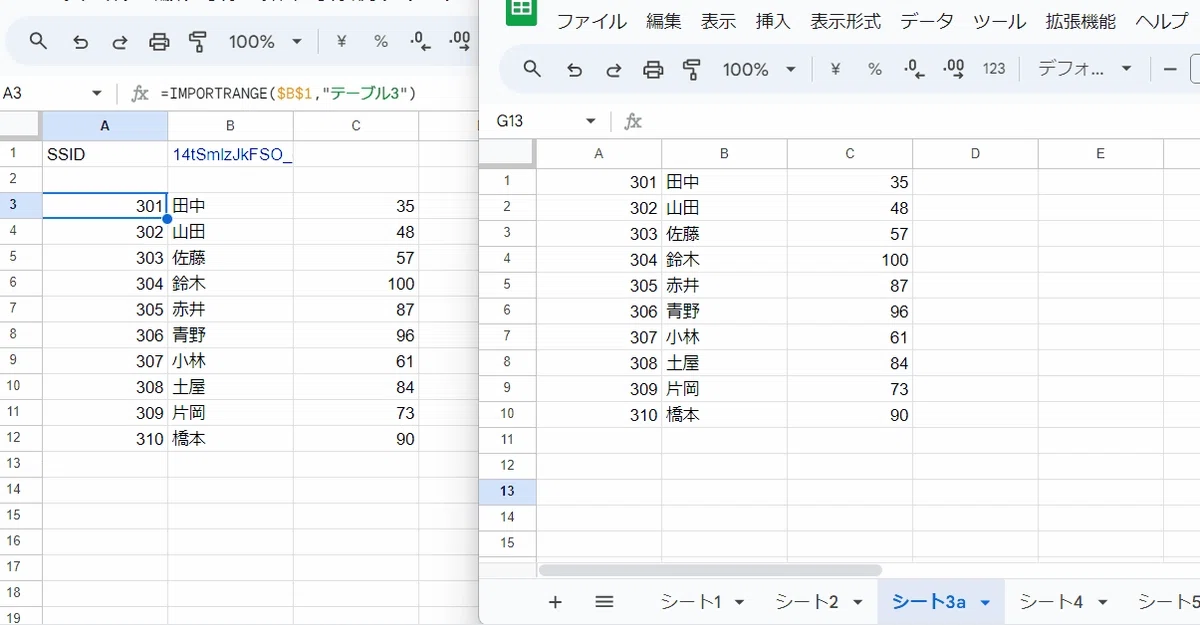The width and height of the screenshot is (1200, 625).
Task: Select 鈴木 cell in right window
Action: point(724,259)
